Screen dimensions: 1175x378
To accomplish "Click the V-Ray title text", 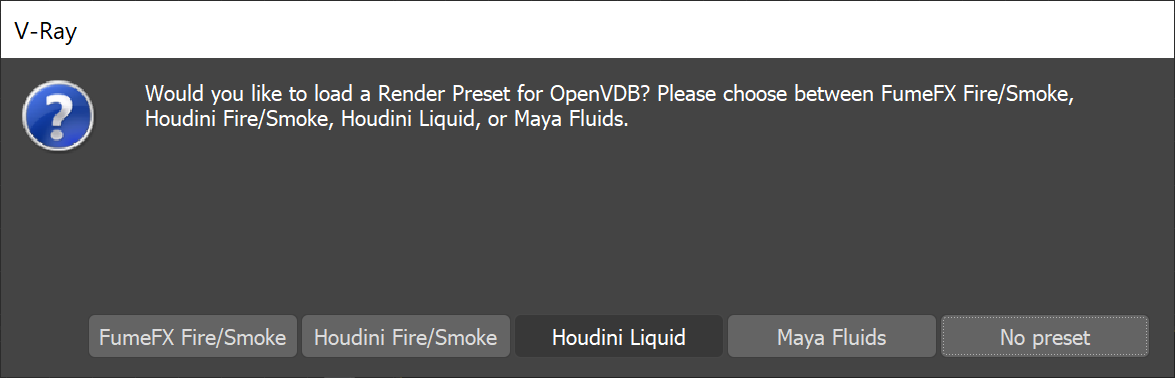I will coord(46,32).
